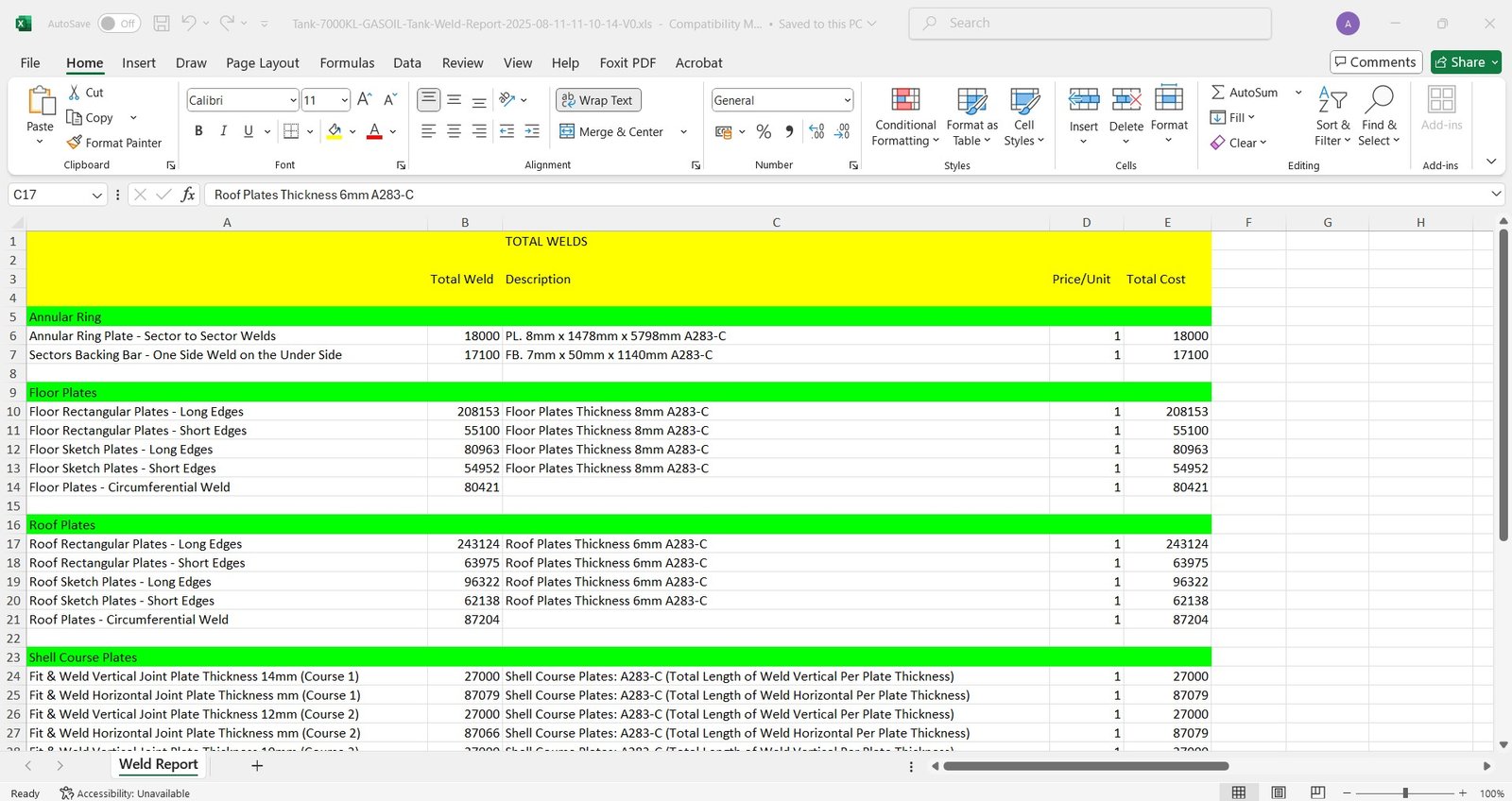
Task: Add a new sheet with plus icon
Action: (x=257, y=765)
